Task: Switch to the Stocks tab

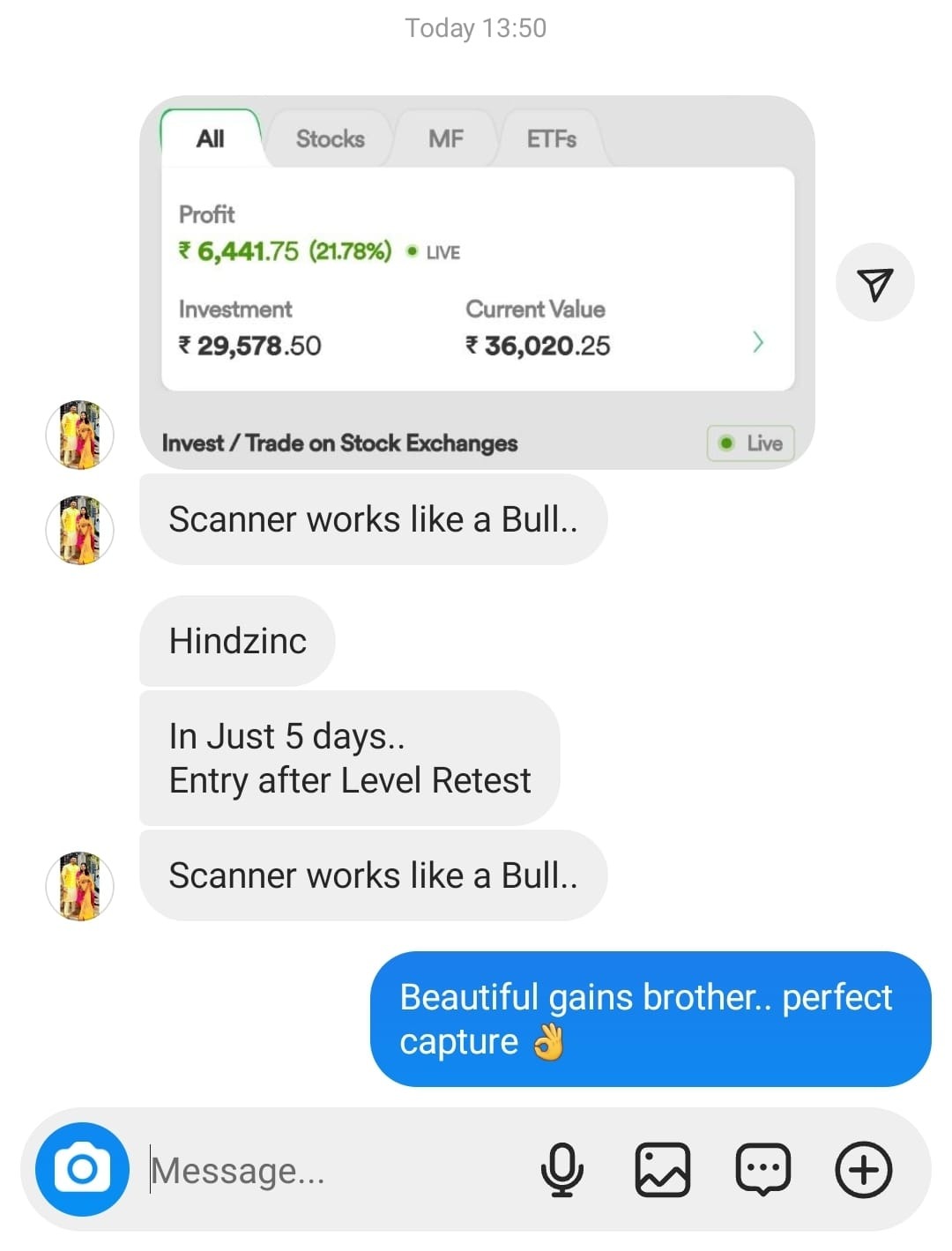Action: (x=330, y=138)
